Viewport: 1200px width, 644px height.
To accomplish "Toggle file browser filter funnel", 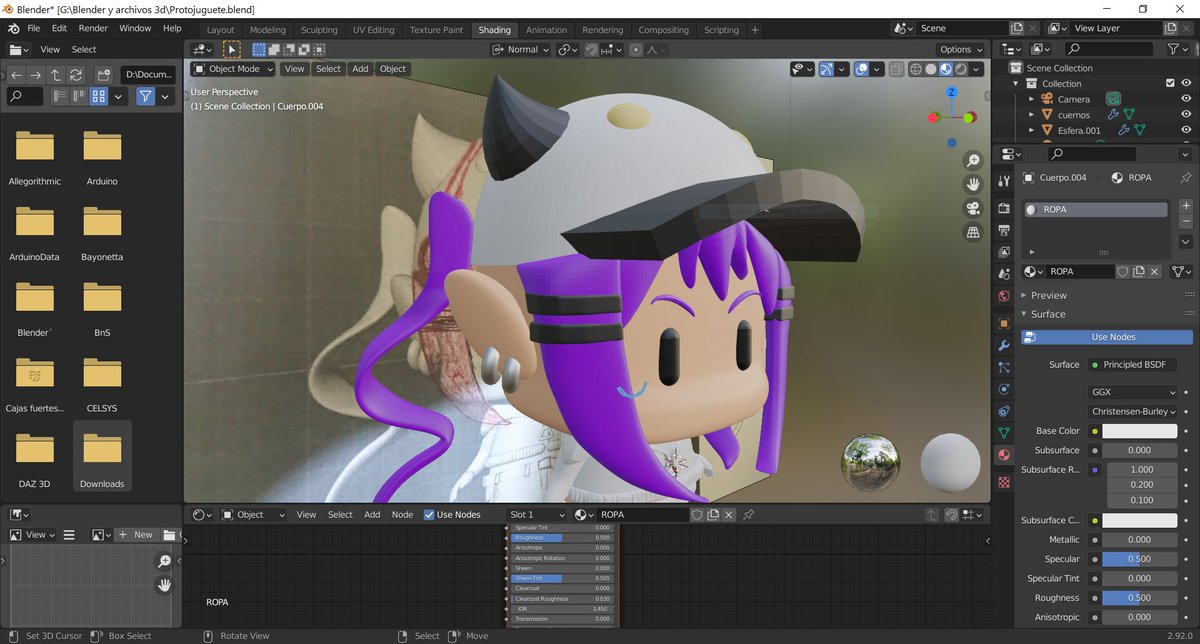I will (x=145, y=96).
